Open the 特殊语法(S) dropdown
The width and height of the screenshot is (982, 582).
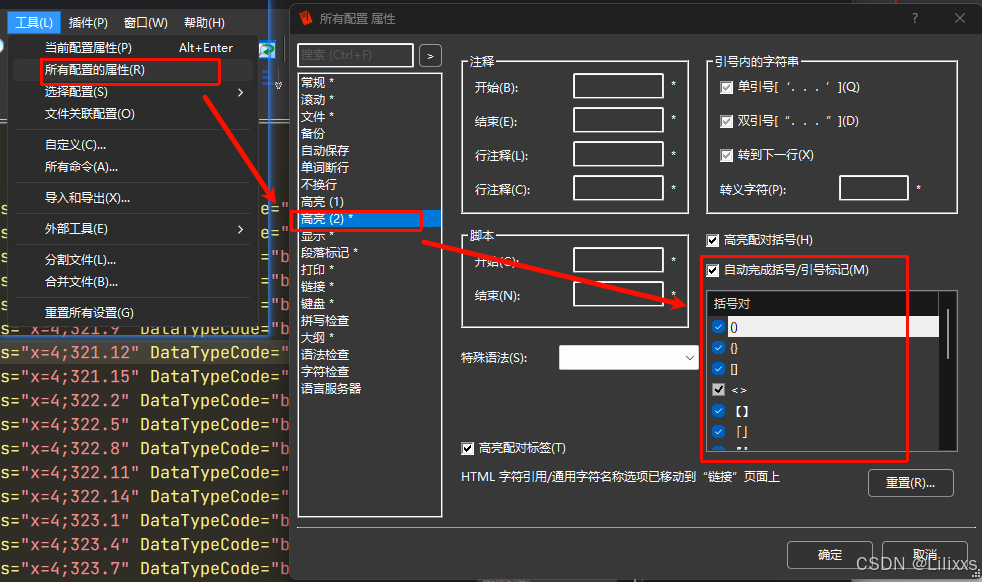pos(628,358)
